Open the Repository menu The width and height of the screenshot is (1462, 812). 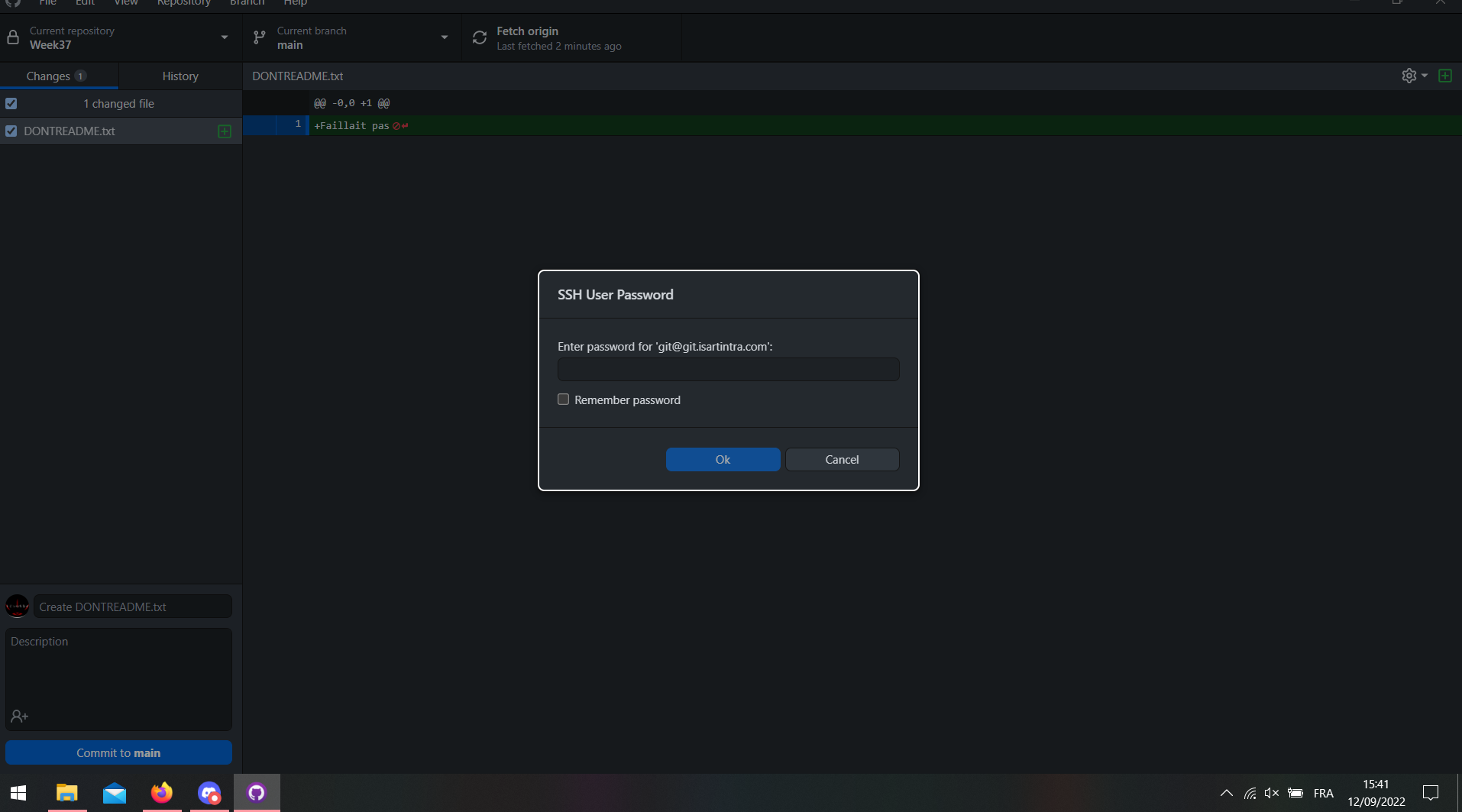[x=184, y=3]
